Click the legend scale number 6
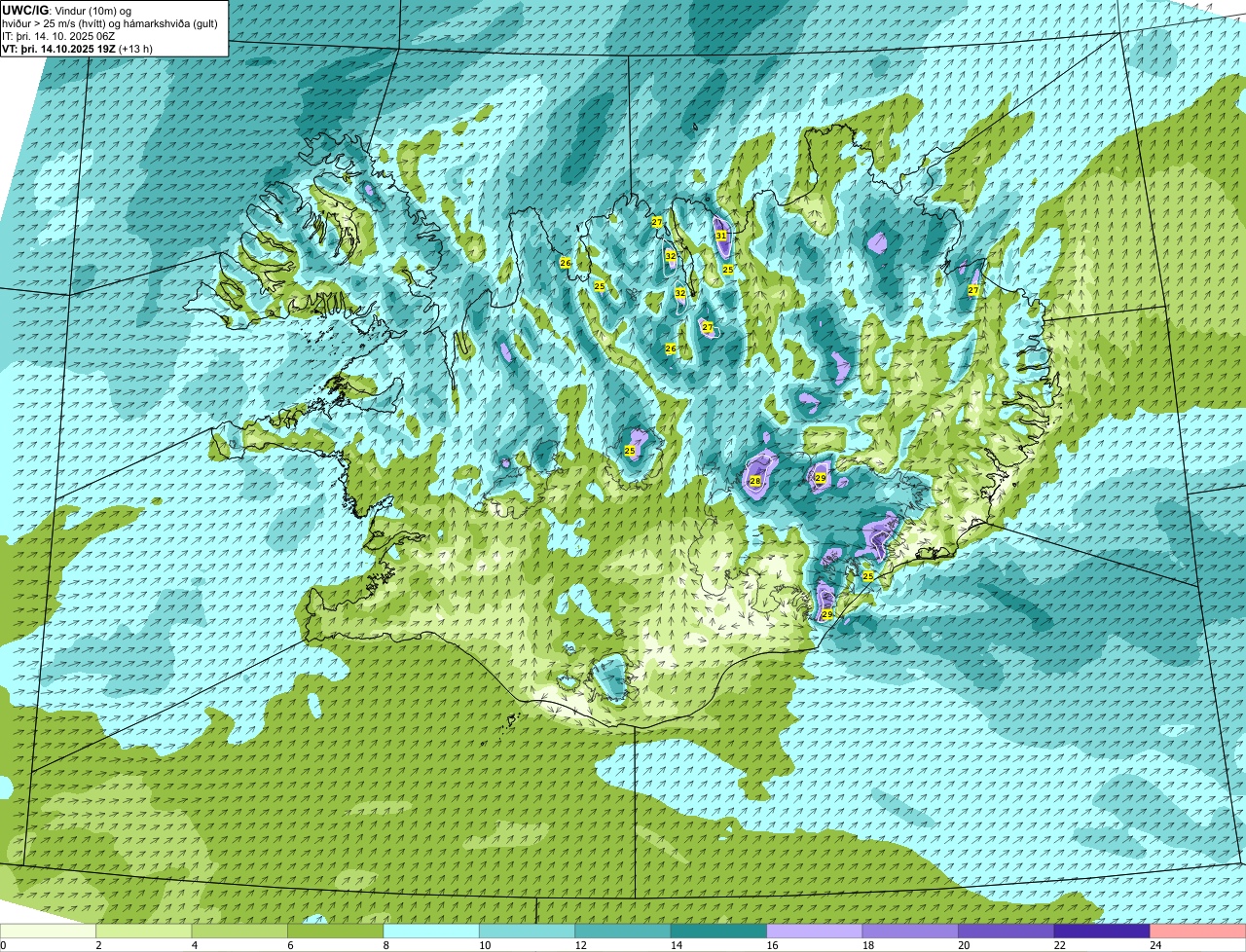Viewport: 1246px width, 952px height. (x=289, y=945)
